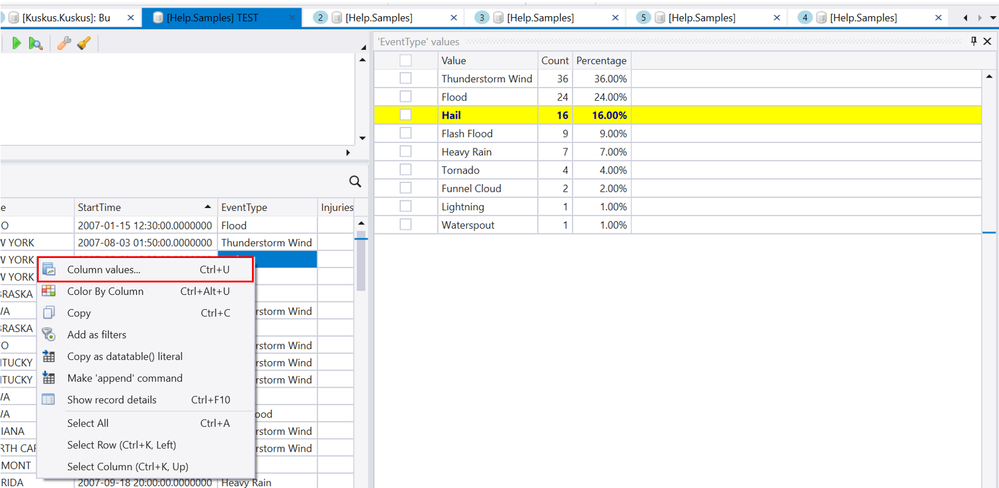
Task: Click the 'Heavy Rain' cell in values list
Action: pos(487,152)
